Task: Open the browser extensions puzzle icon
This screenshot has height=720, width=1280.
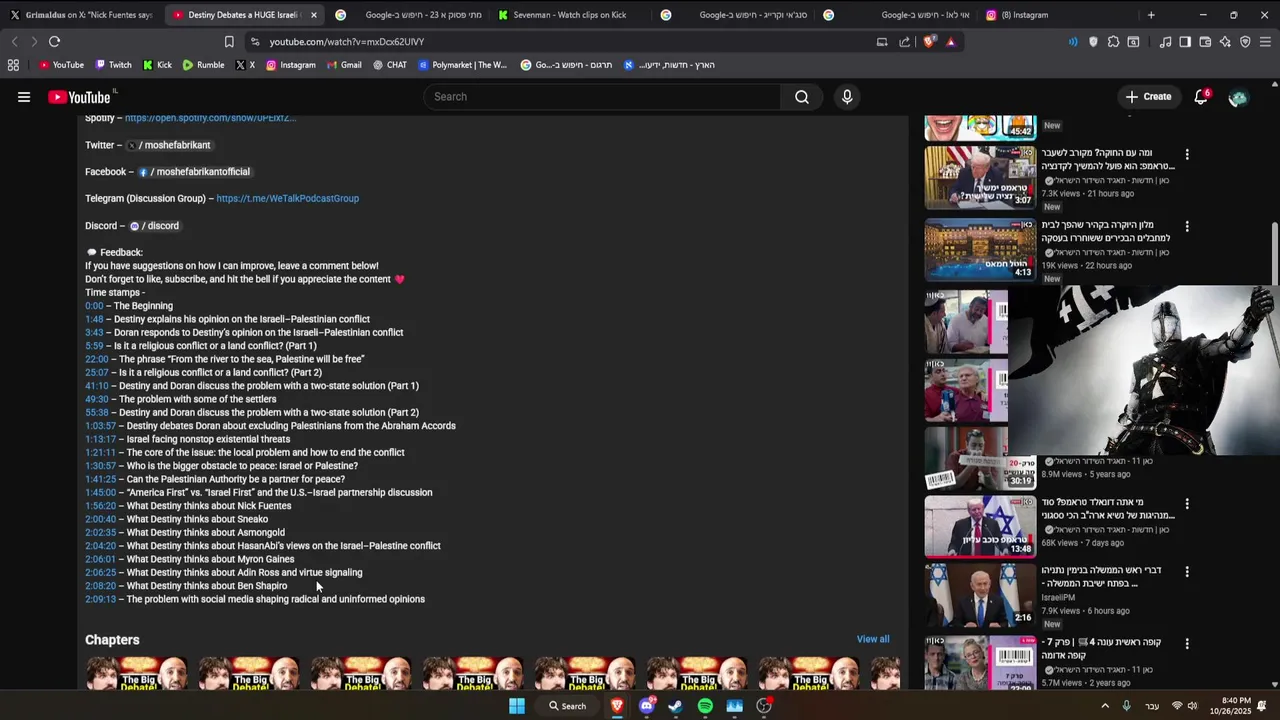Action: pyautogui.click(x=1113, y=42)
